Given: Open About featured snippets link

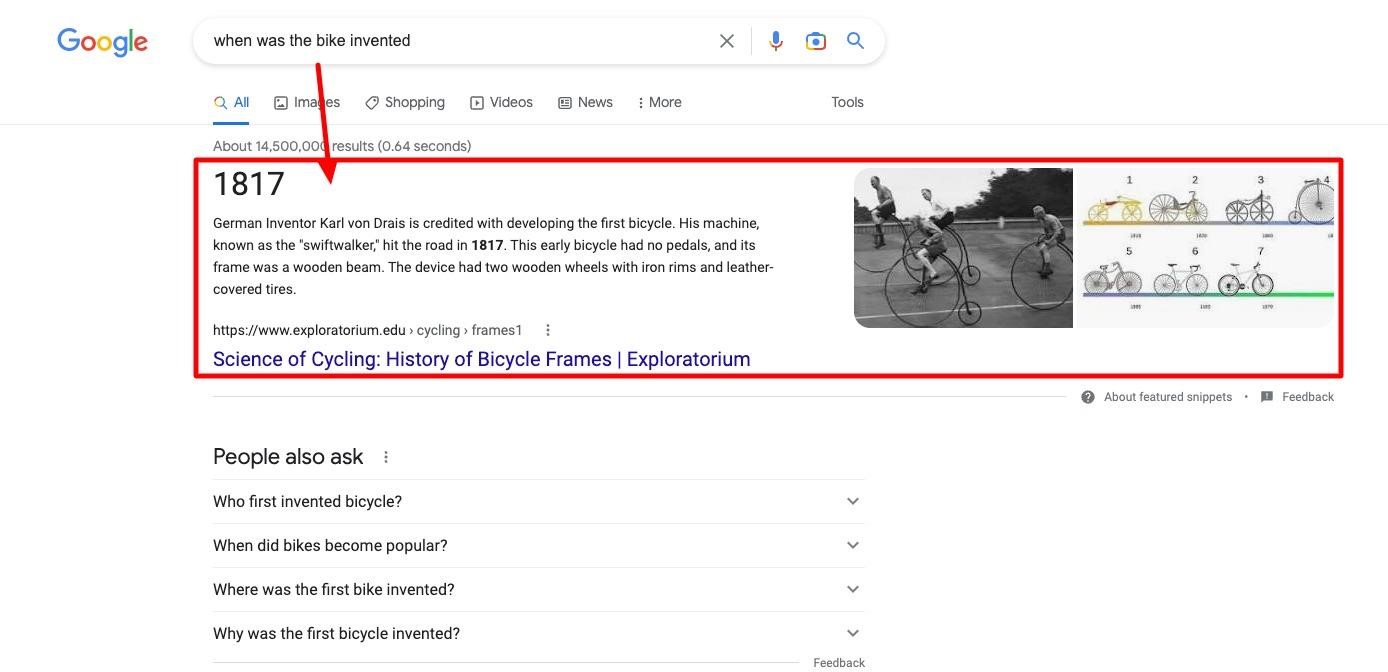Looking at the screenshot, I should (1168, 397).
